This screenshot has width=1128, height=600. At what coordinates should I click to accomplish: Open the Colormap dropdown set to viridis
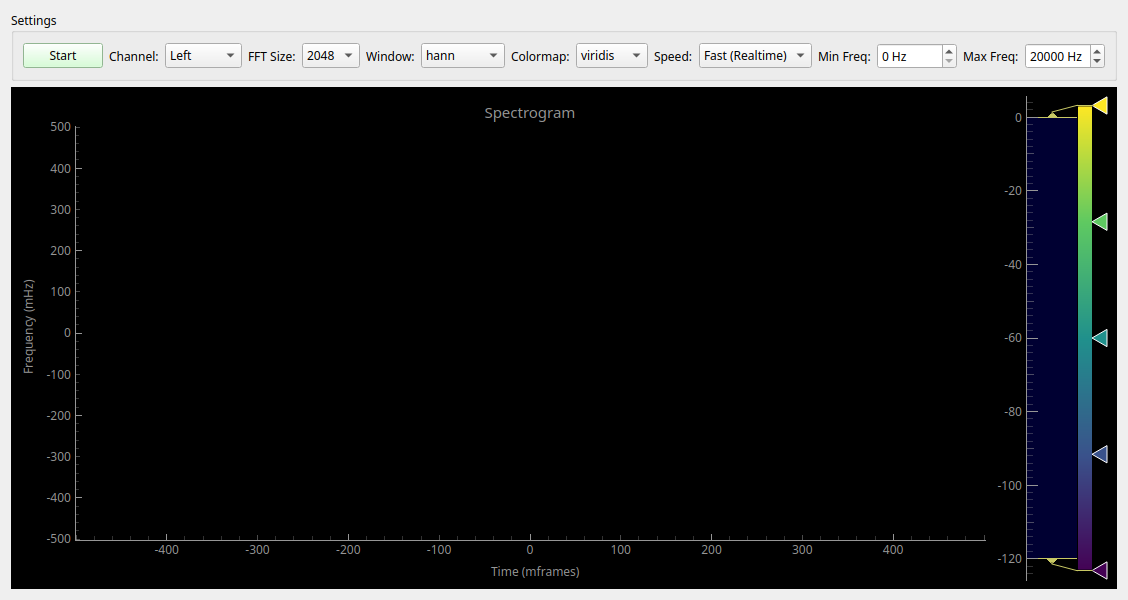pos(611,55)
